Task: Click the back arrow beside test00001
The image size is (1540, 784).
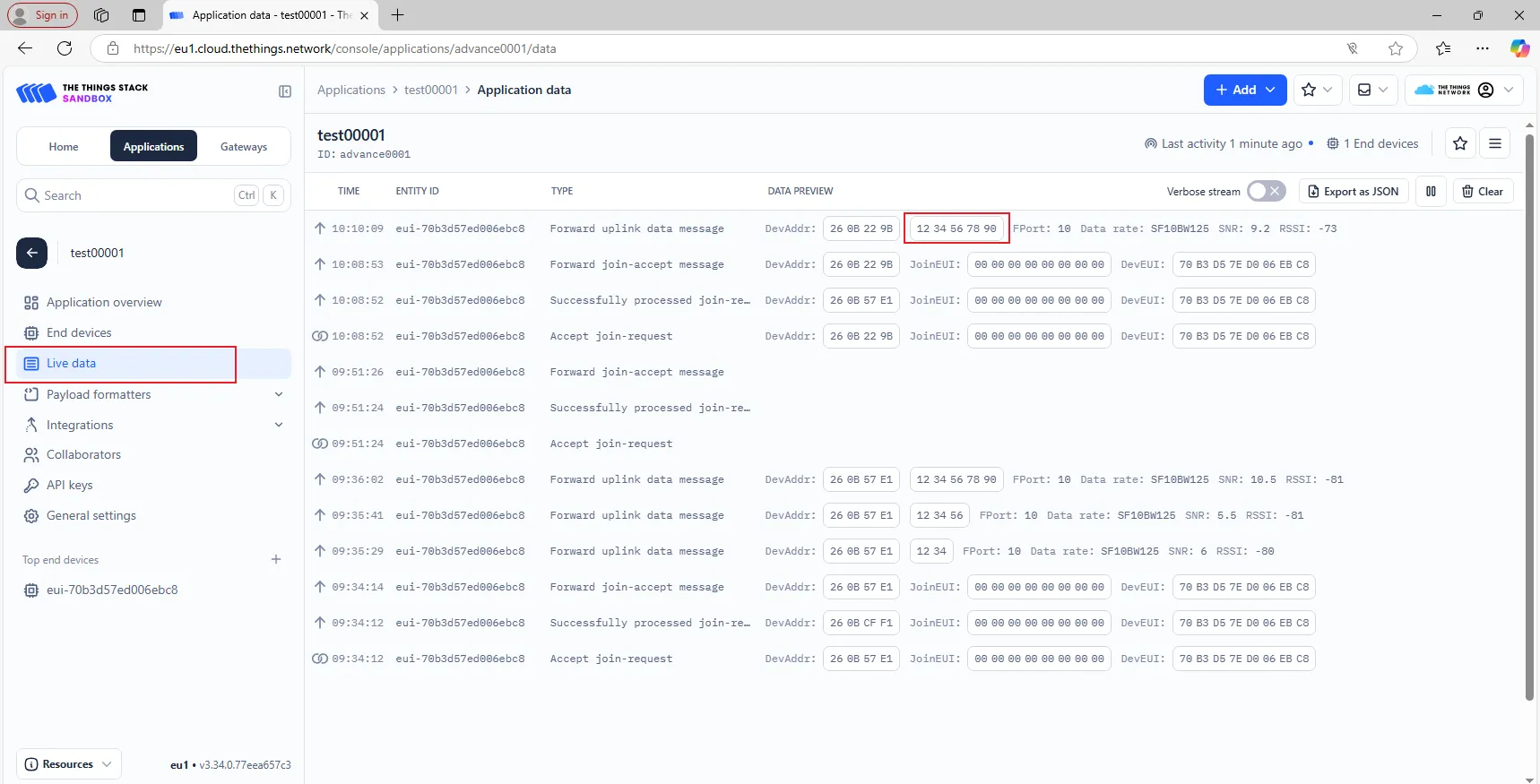Action: pyautogui.click(x=31, y=253)
